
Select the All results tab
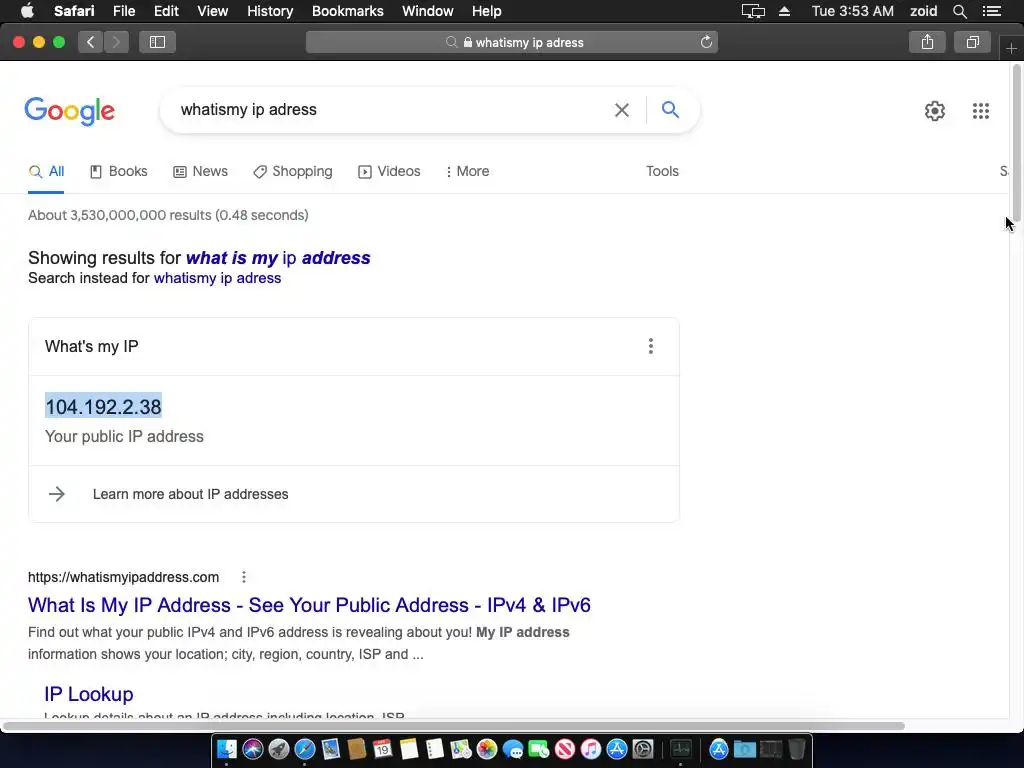pyautogui.click(x=46, y=172)
